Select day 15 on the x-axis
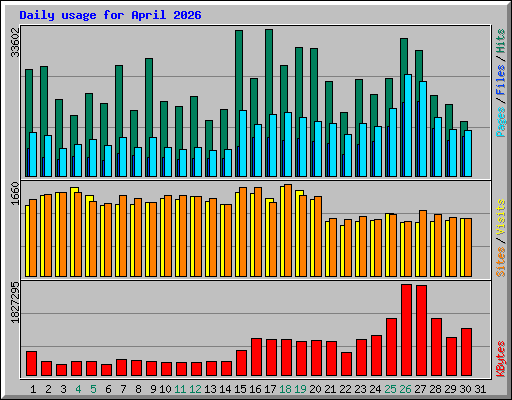The width and height of the screenshot is (512, 400). (x=240, y=389)
